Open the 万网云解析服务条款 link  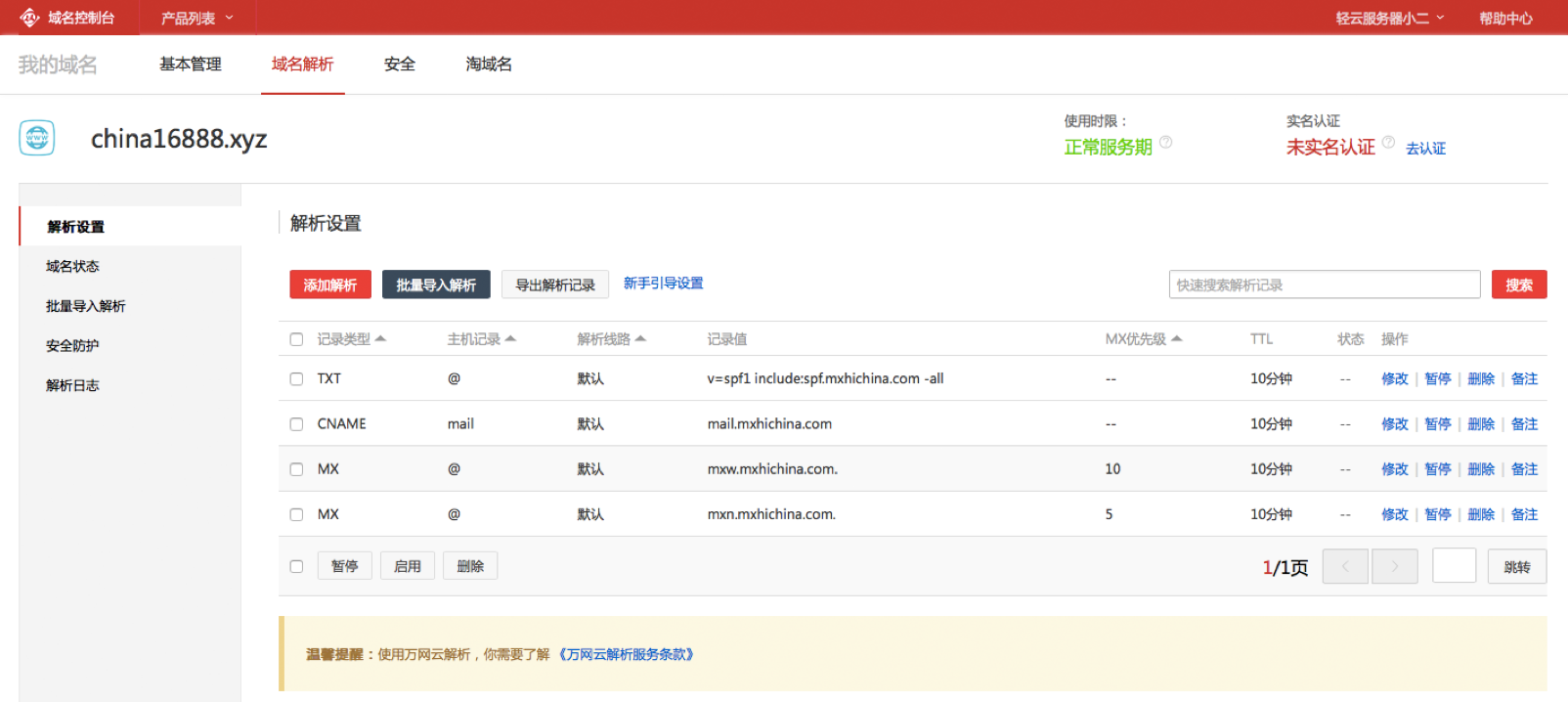pos(626,654)
